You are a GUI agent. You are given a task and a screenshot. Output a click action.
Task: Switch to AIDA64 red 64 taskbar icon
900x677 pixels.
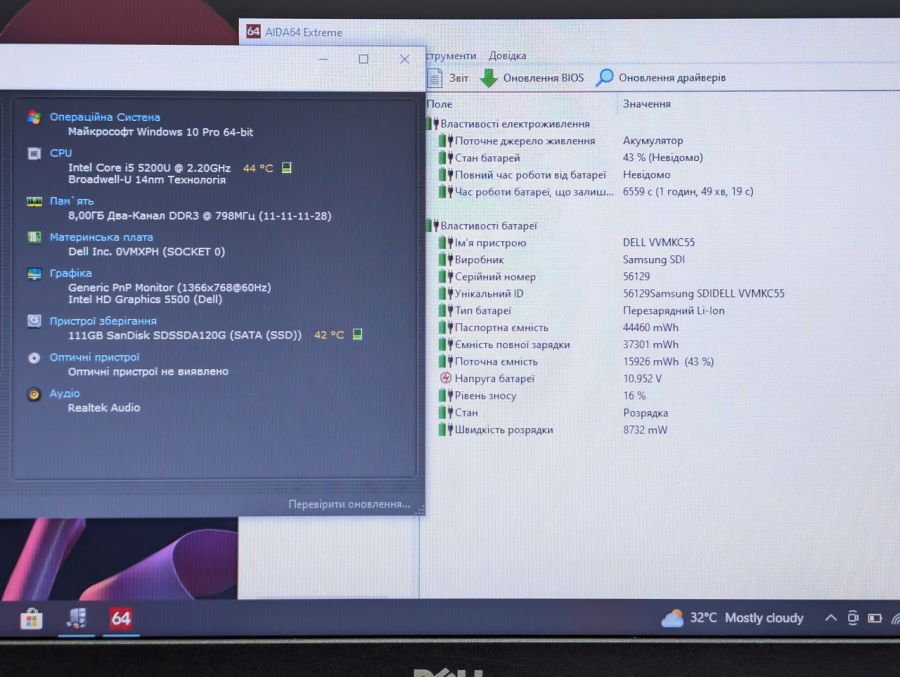pos(121,618)
